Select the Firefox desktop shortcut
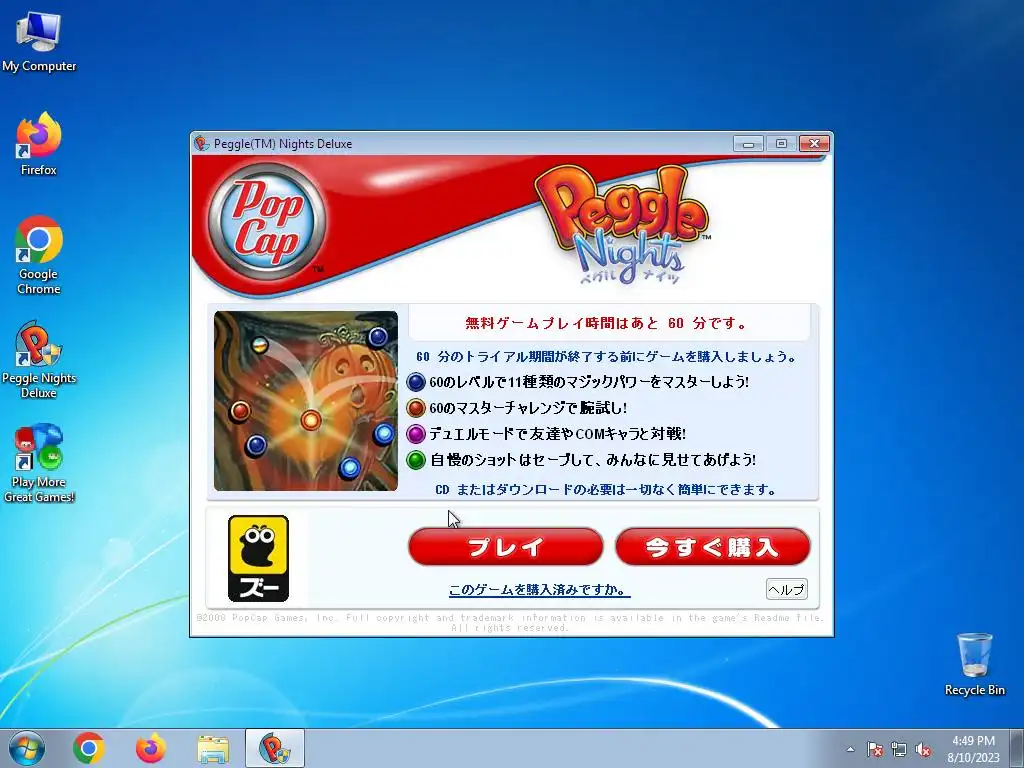1024x768 pixels. click(39, 144)
